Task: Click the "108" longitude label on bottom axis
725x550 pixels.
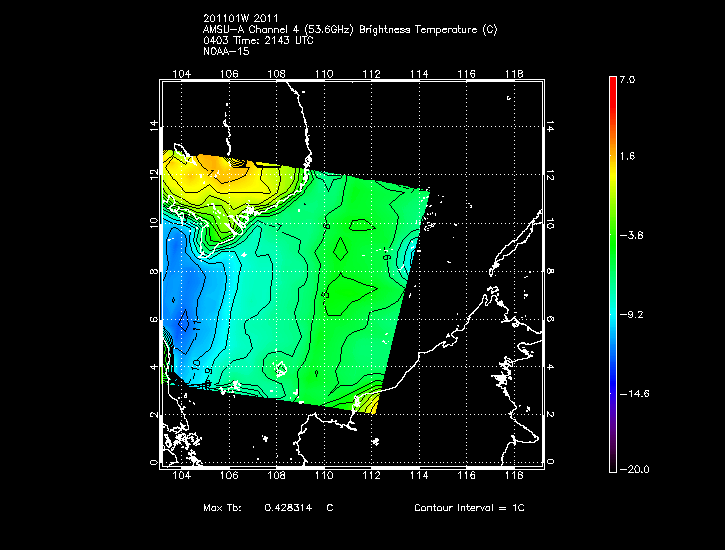Action: (x=276, y=476)
